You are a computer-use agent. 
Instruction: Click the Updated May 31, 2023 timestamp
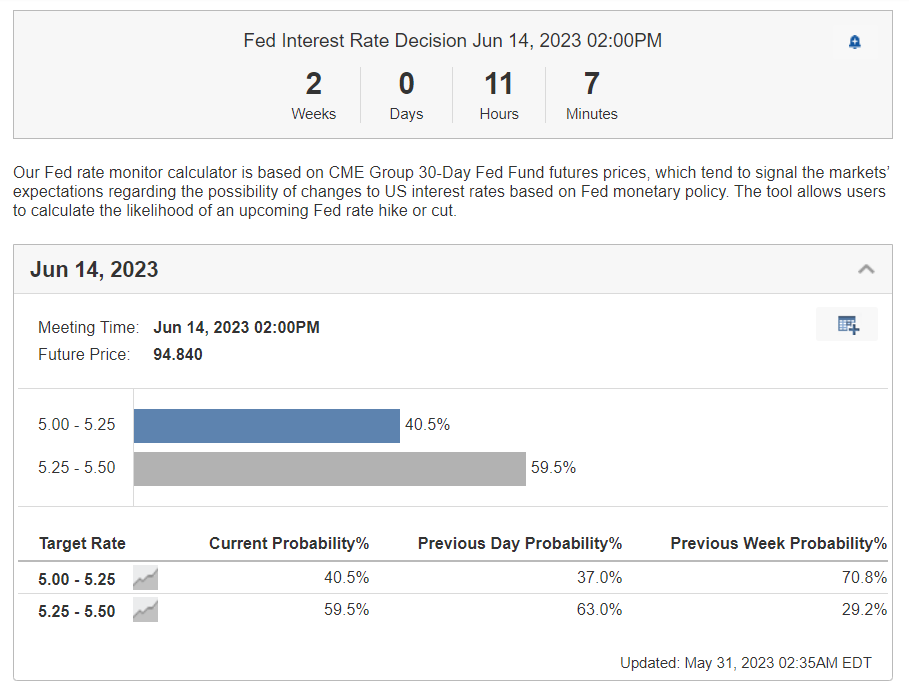pos(745,663)
